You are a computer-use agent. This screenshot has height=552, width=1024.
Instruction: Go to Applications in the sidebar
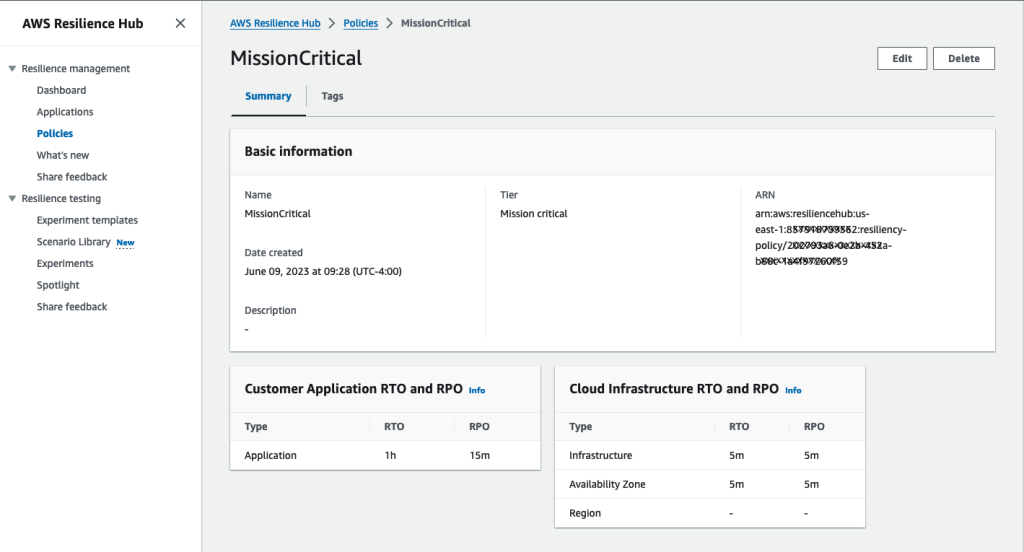click(65, 112)
